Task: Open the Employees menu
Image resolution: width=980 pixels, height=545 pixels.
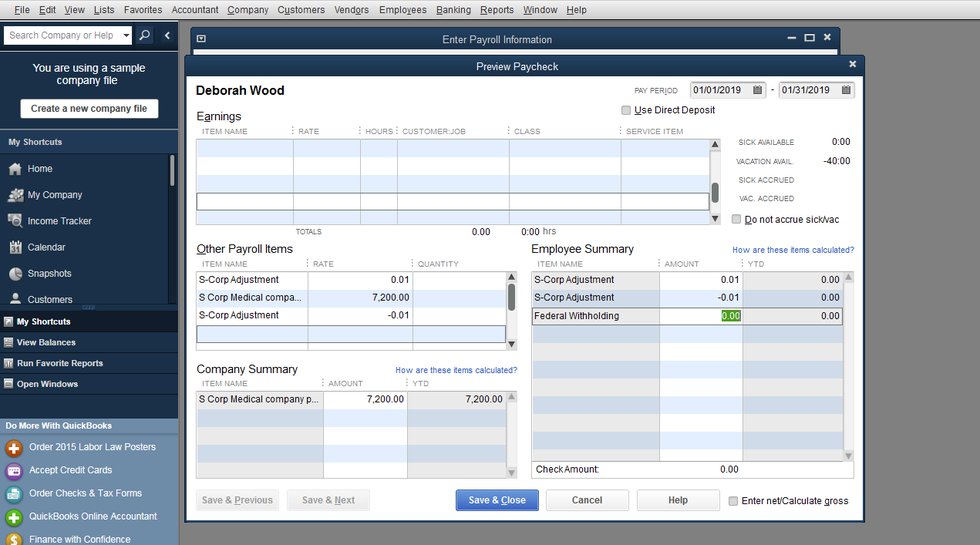Action: click(402, 10)
